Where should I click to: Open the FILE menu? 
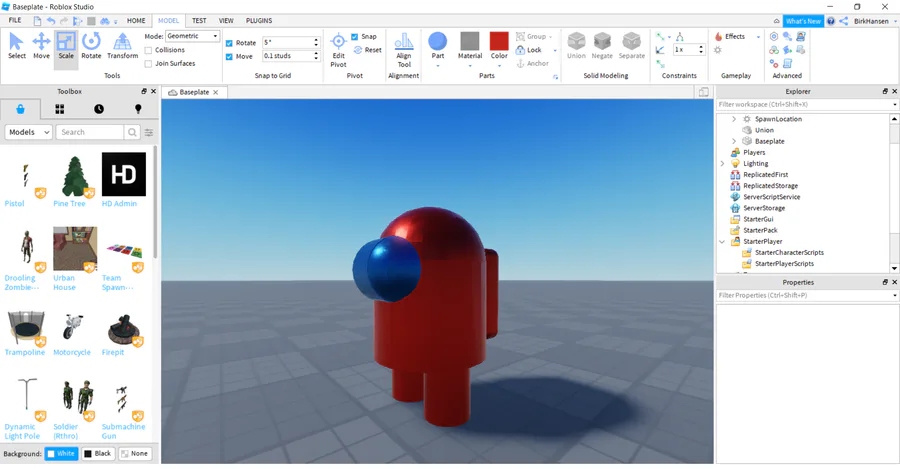coord(15,21)
